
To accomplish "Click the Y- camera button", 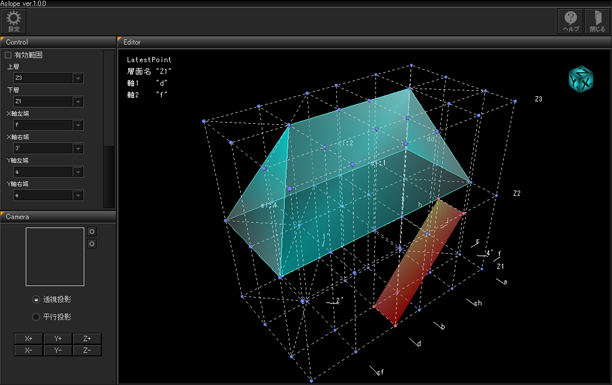I will pyautogui.click(x=58, y=350).
